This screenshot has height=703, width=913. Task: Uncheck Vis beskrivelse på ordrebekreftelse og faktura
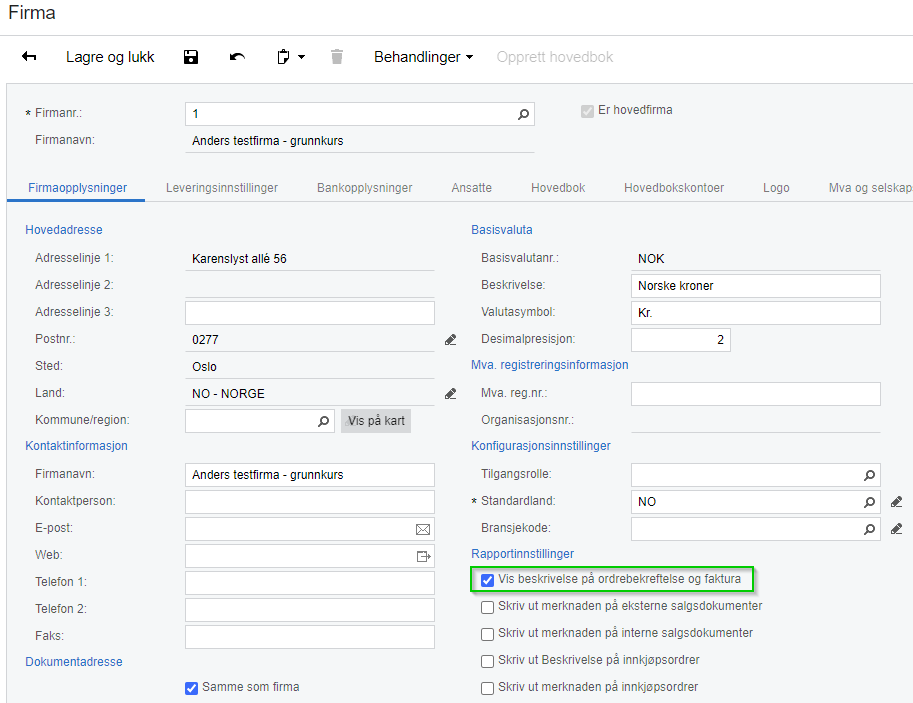point(487,579)
